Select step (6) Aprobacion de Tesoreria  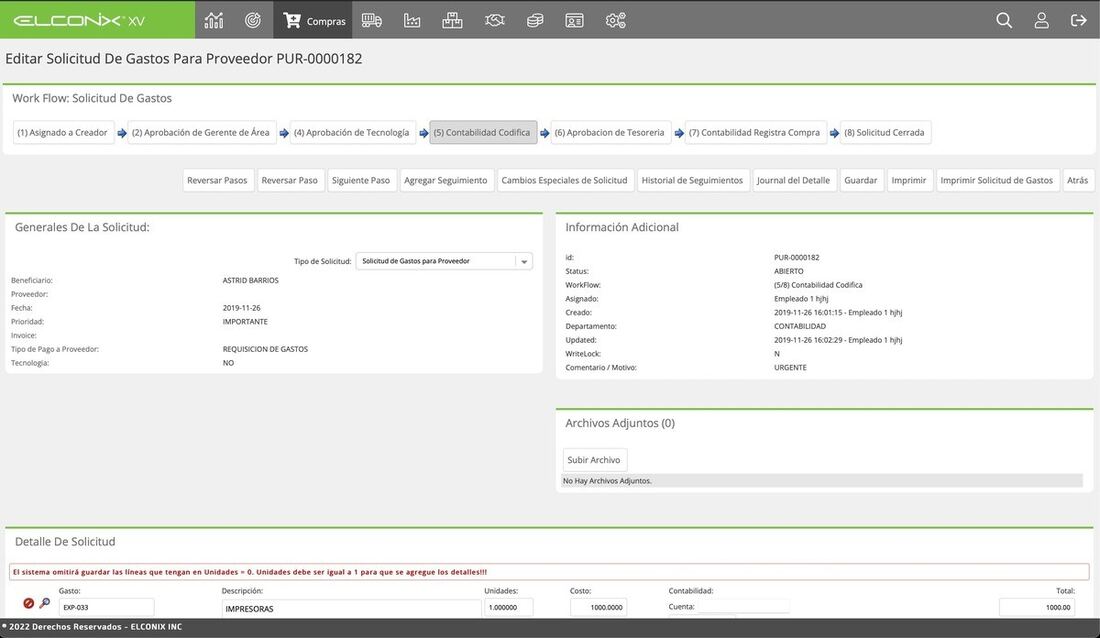coord(610,133)
